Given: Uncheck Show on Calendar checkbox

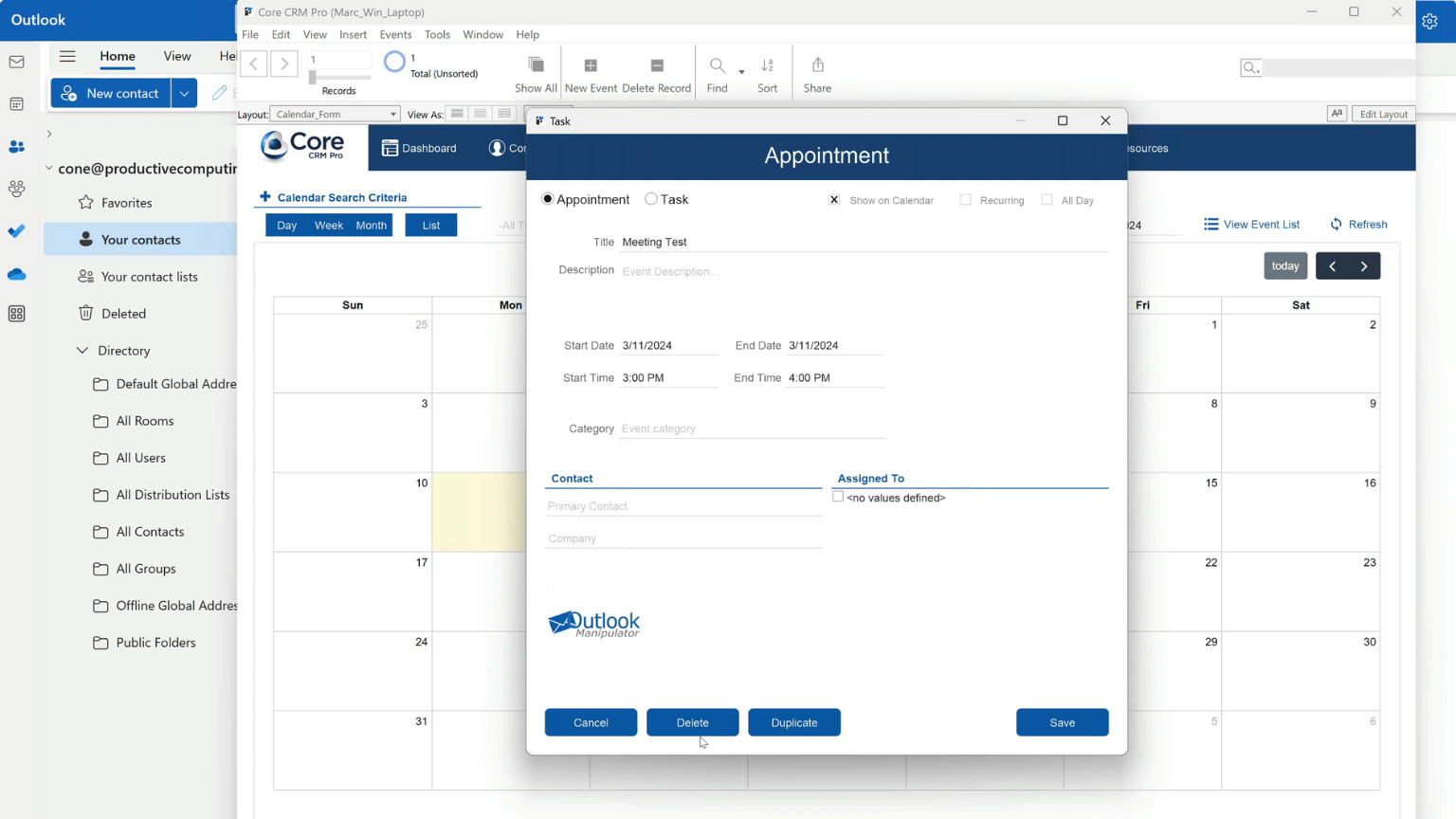Looking at the screenshot, I should (834, 200).
